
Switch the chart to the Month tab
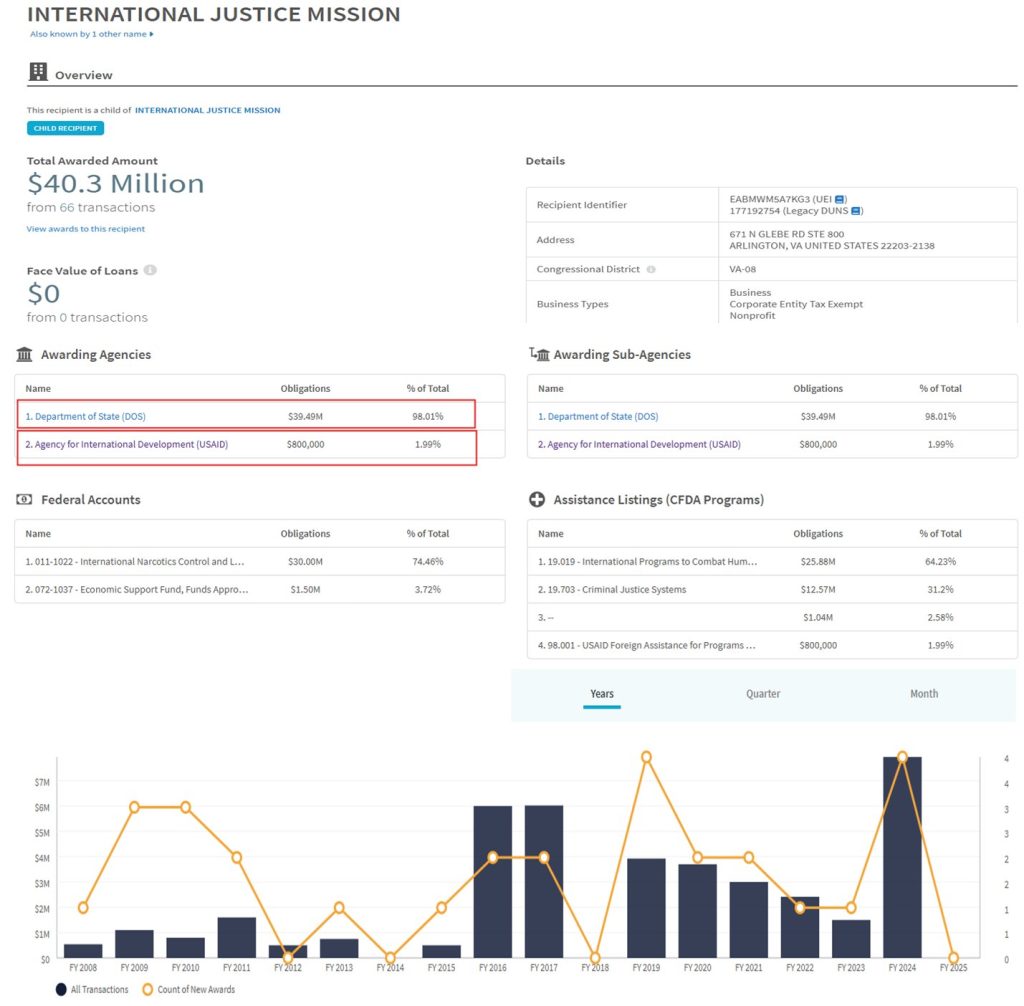coord(923,694)
